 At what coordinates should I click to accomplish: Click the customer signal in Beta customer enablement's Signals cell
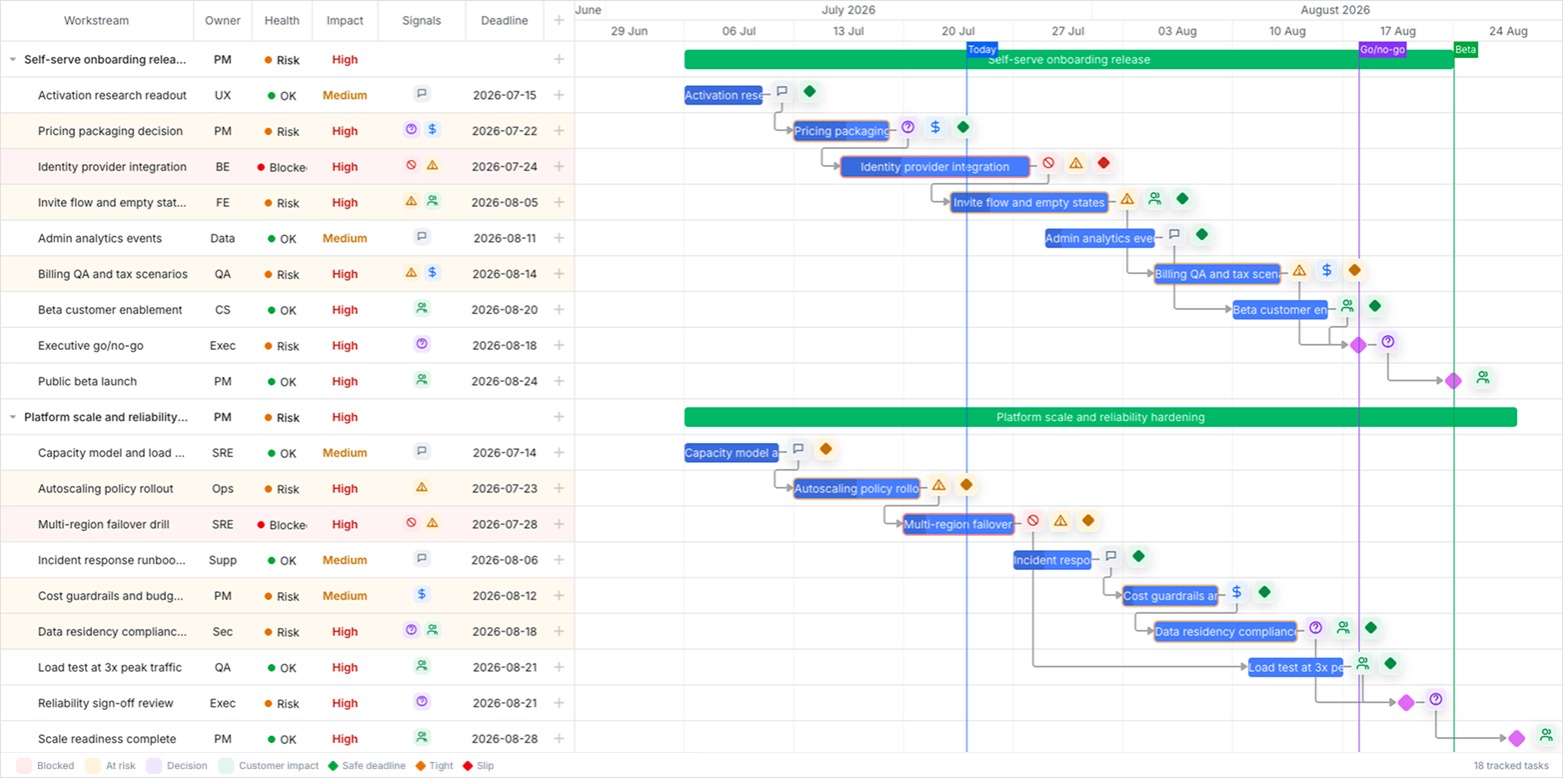pyautogui.click(x=422, y=308)
